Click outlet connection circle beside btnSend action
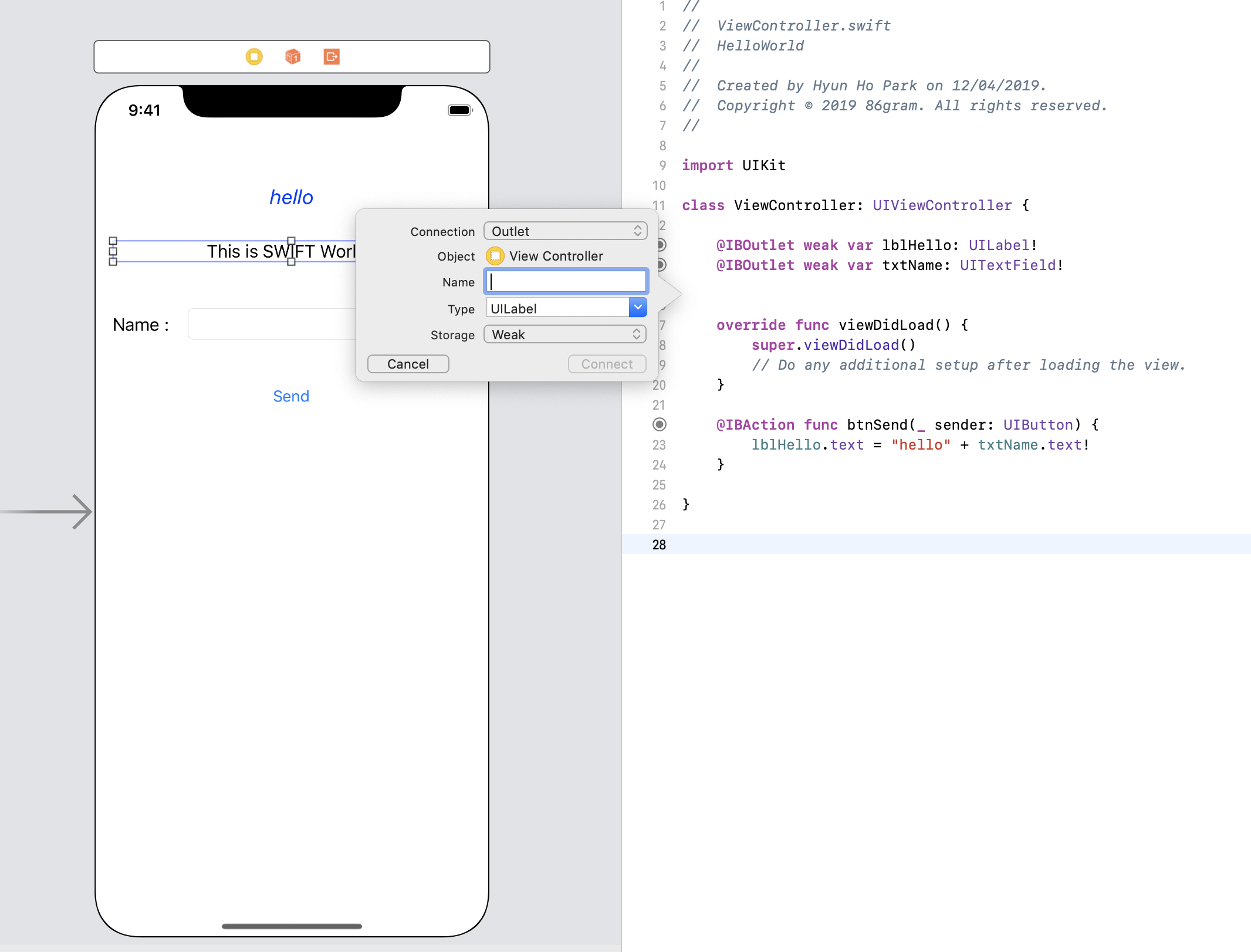Viewport: 1251px width, 952px height. tap(660, 424)
